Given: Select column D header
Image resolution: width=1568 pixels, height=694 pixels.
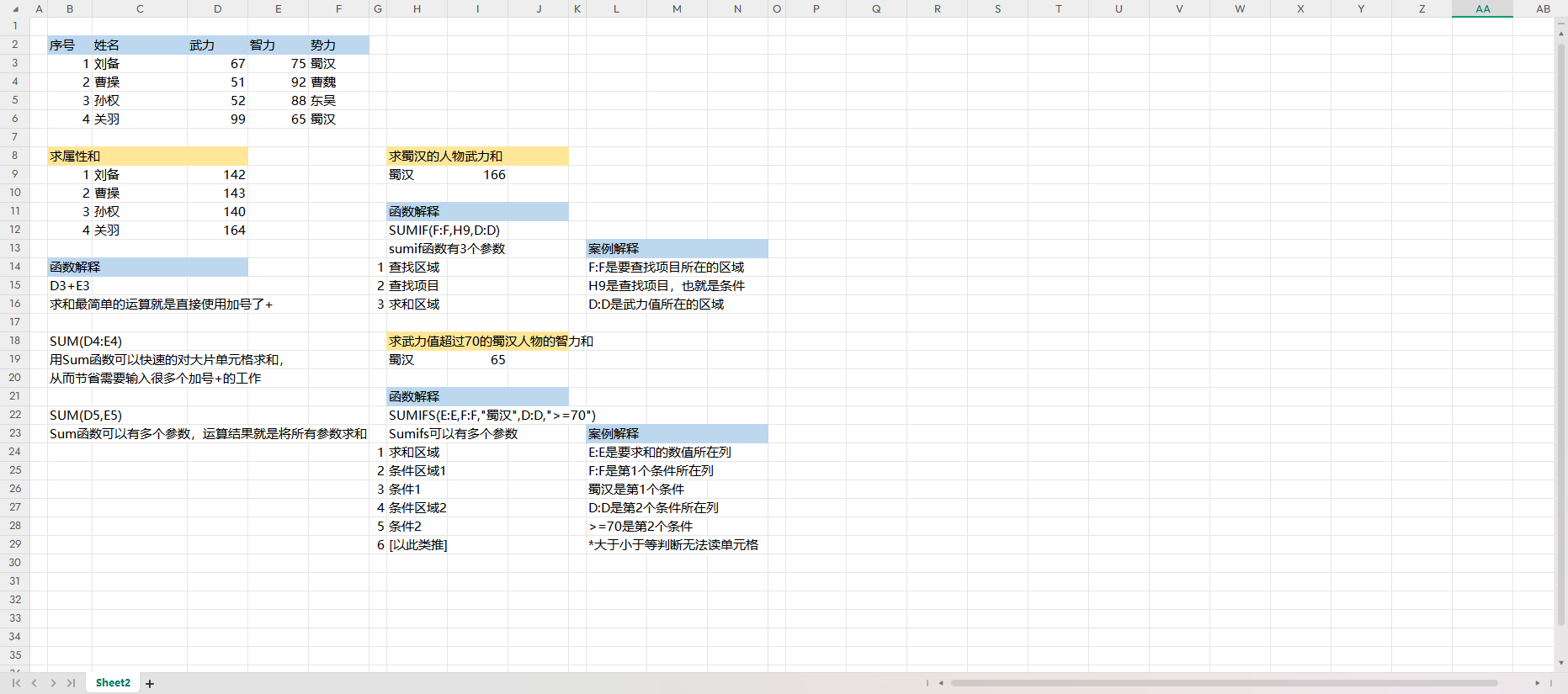Looking at the screenshot, I should point(217,9).
